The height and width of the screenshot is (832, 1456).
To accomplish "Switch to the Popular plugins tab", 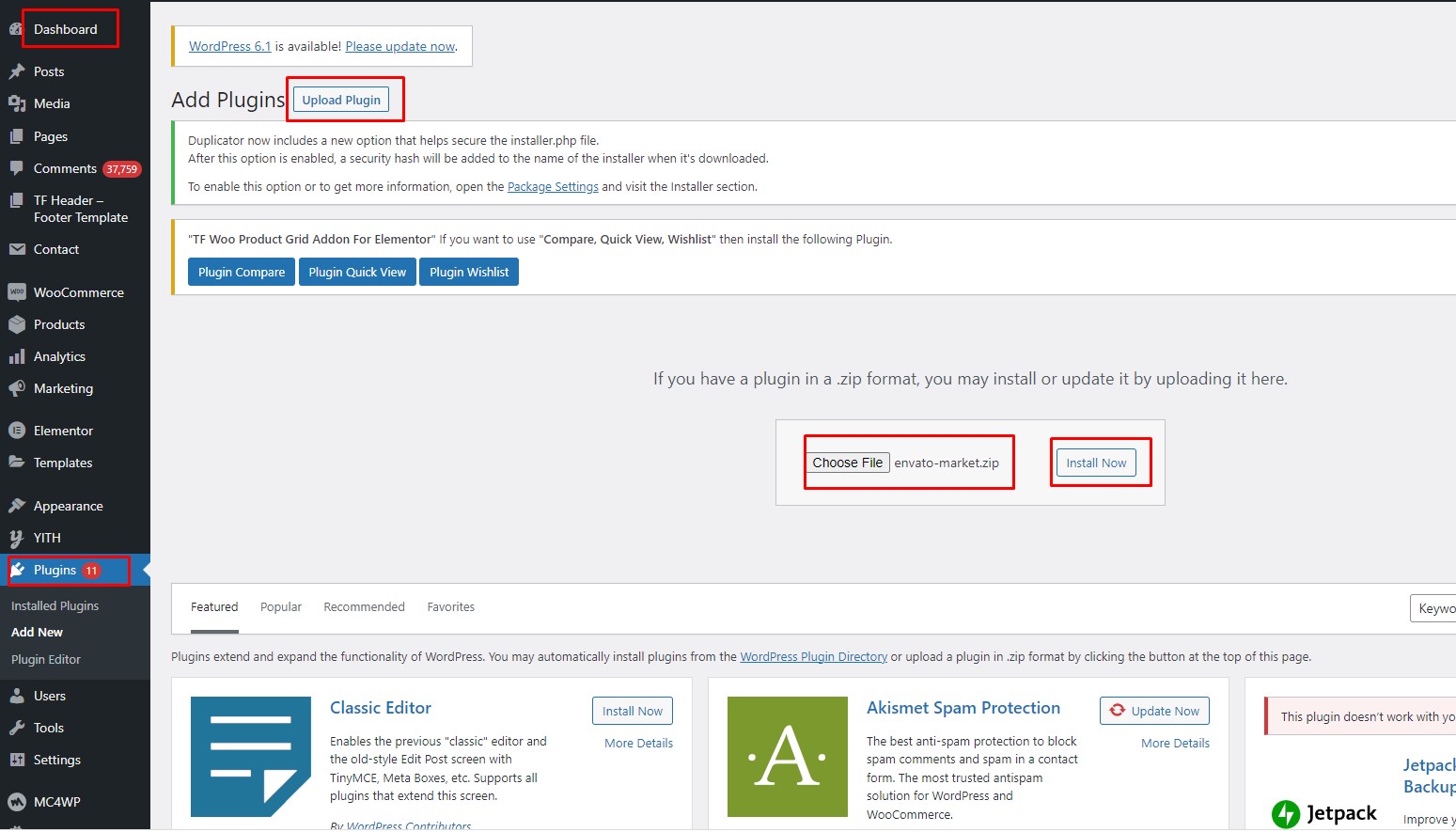I will coord(280,606).
